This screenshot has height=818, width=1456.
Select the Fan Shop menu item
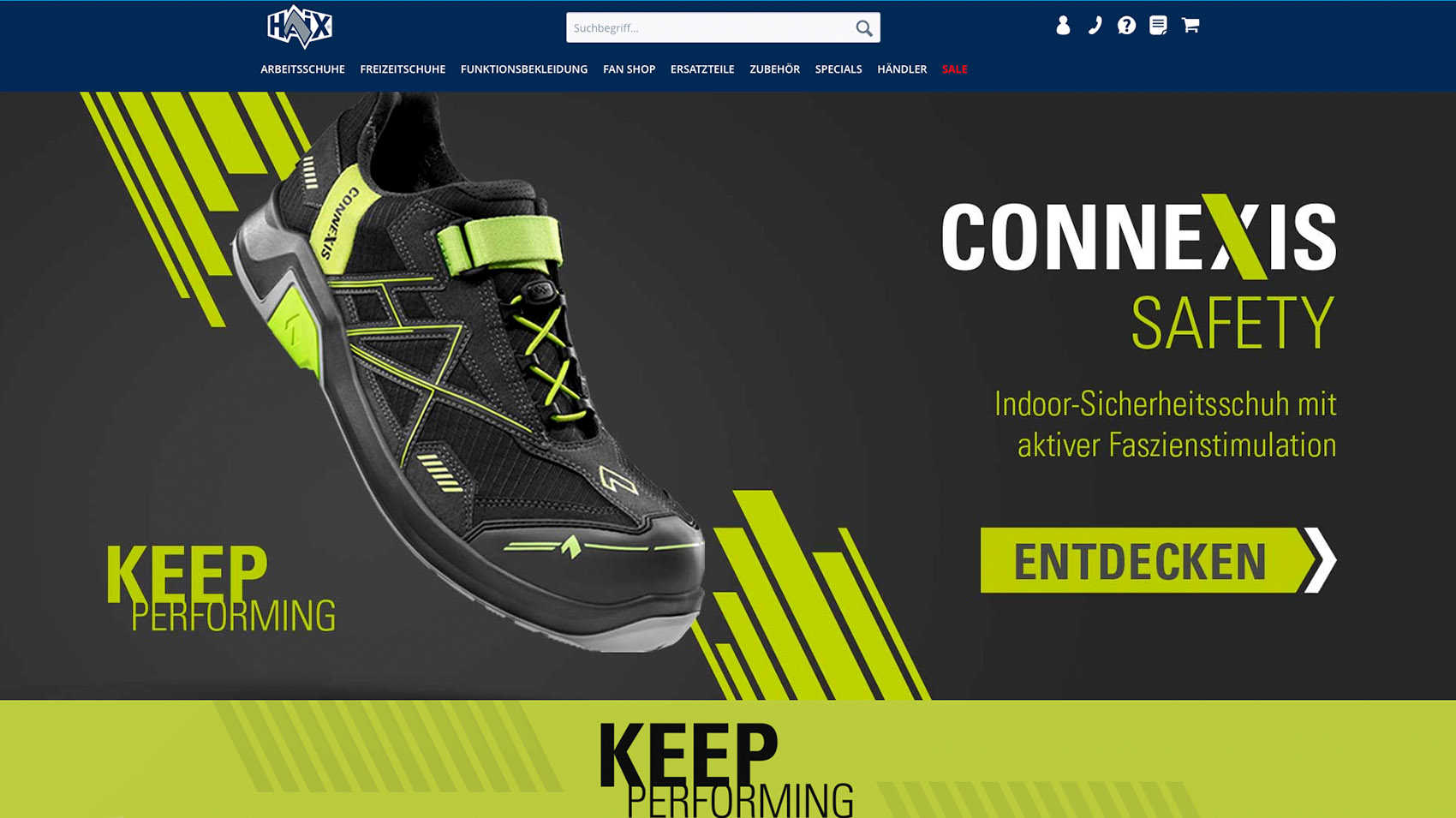click(629, 69)
